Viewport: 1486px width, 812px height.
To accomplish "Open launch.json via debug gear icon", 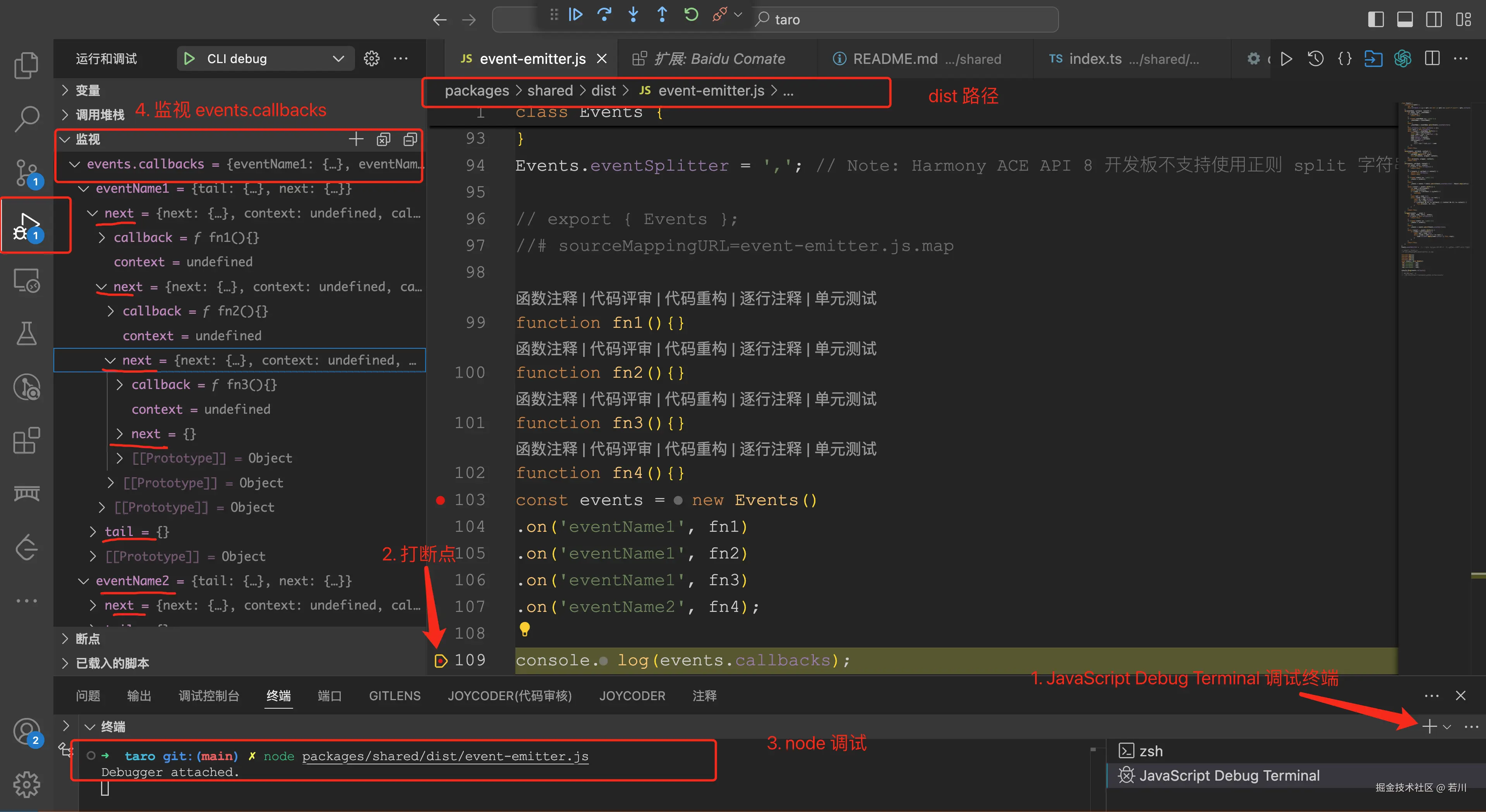I will [372, 58].
